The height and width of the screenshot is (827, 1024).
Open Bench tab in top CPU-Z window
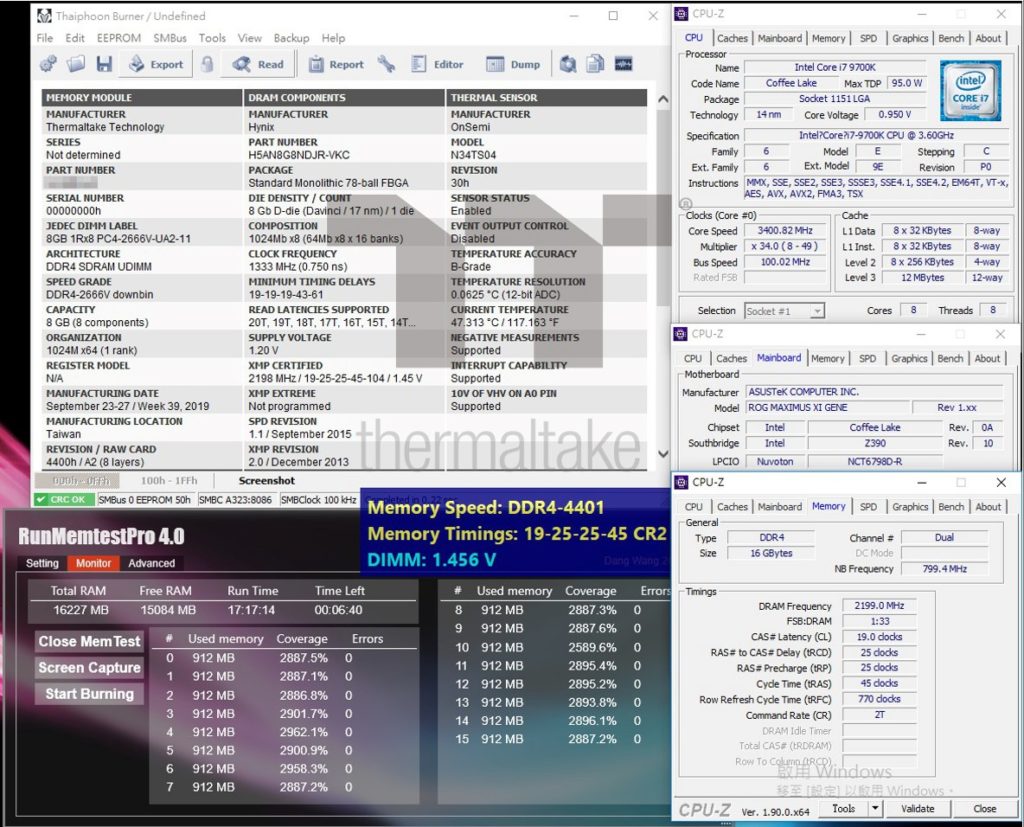[951, 39]
